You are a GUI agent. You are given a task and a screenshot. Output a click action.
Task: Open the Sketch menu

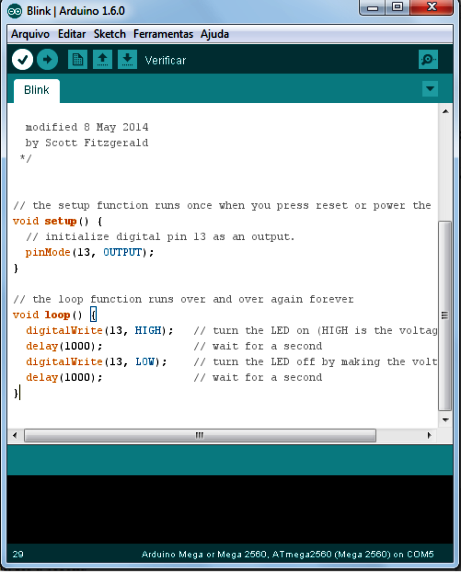tap(110, 34)
